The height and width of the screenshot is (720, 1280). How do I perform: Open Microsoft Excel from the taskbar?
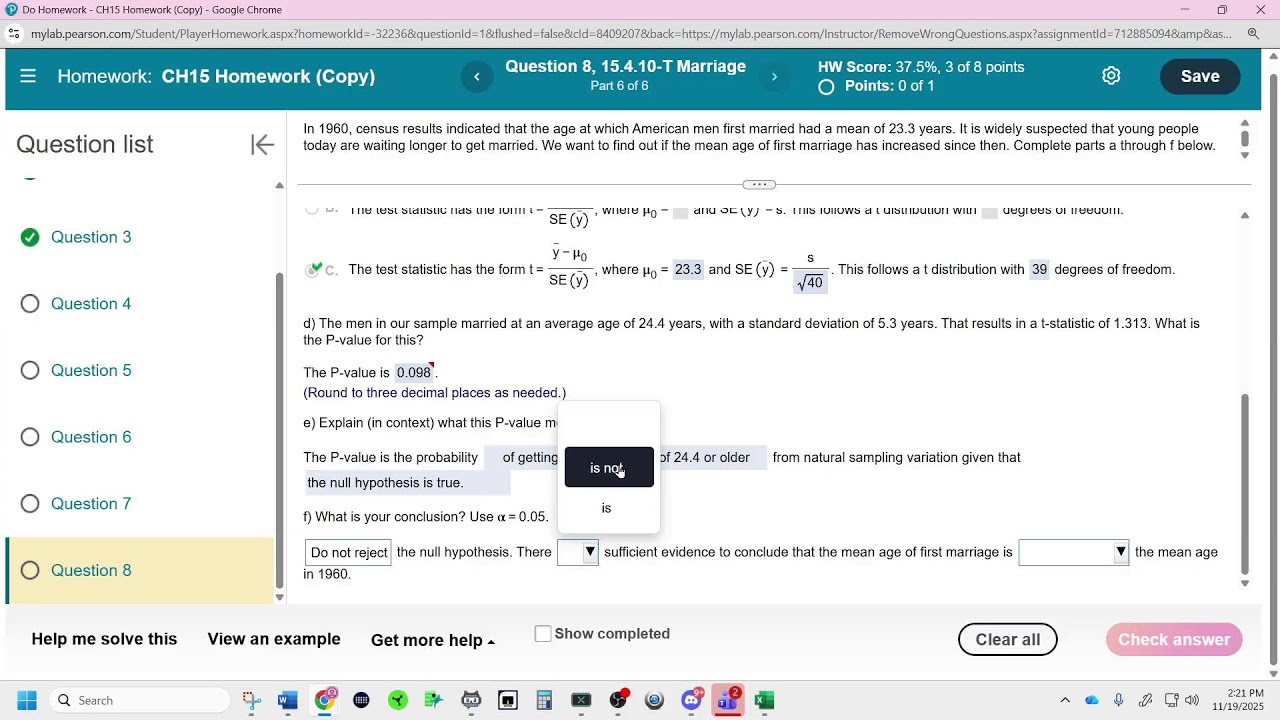point(764,700)
